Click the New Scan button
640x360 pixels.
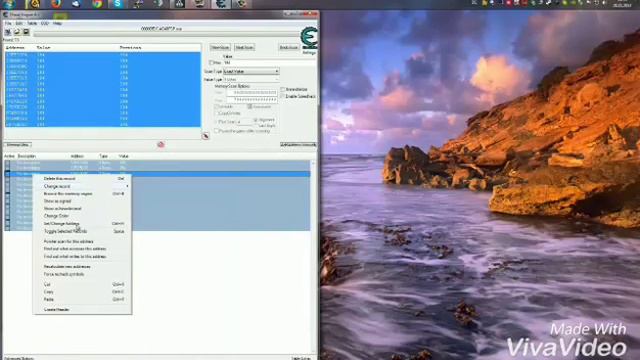click(220, 47)
